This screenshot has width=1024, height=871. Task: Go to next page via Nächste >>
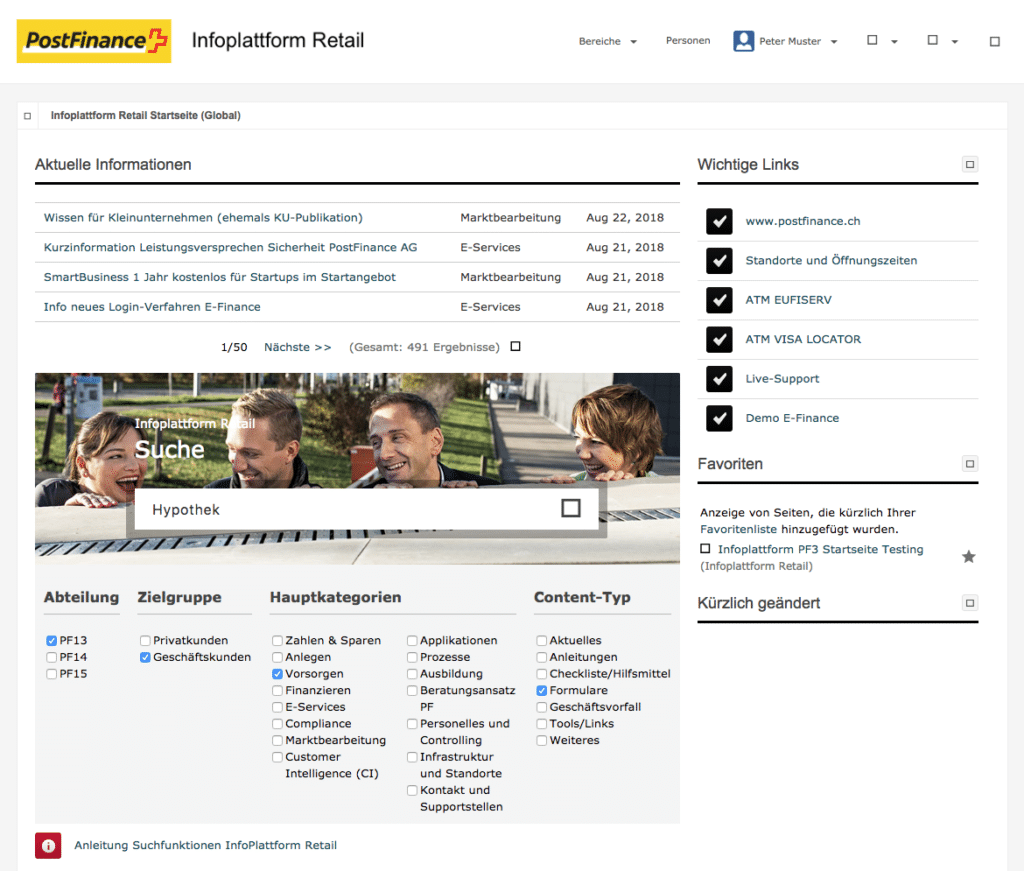click(x=297, y=347)
